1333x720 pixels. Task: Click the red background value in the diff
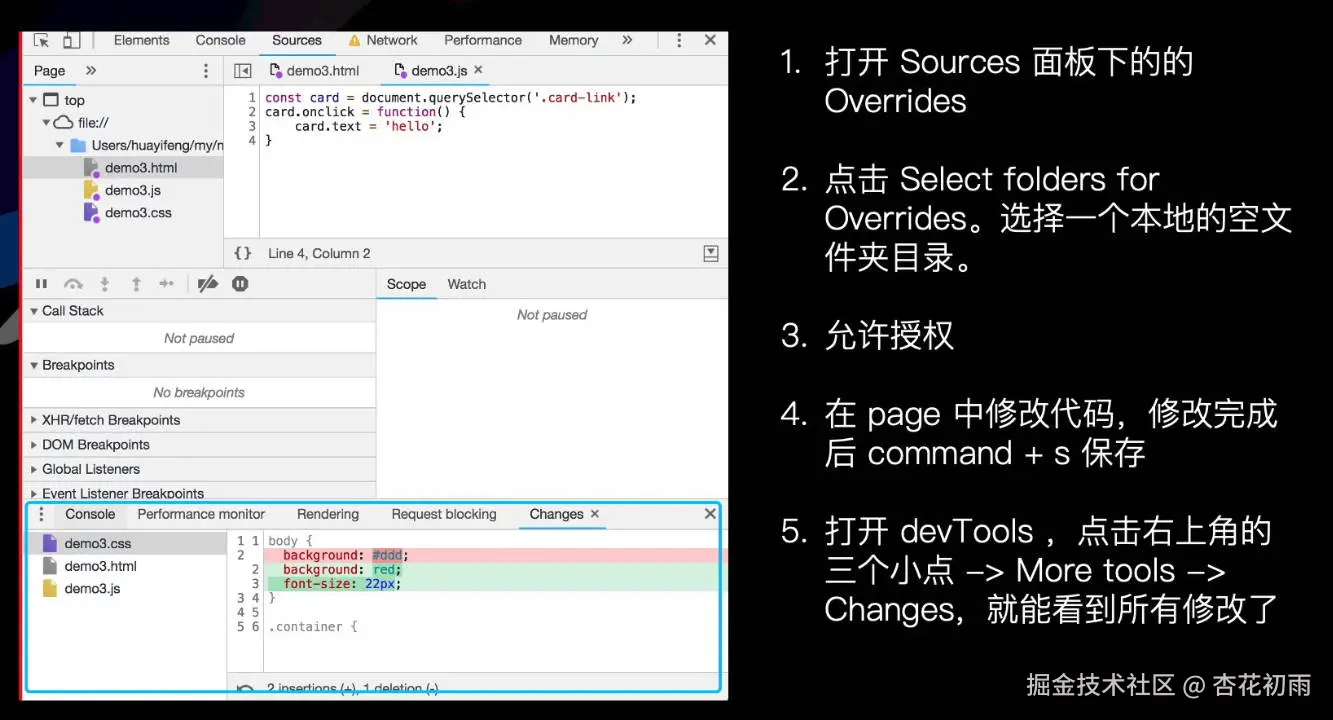(x=385, y=570)
